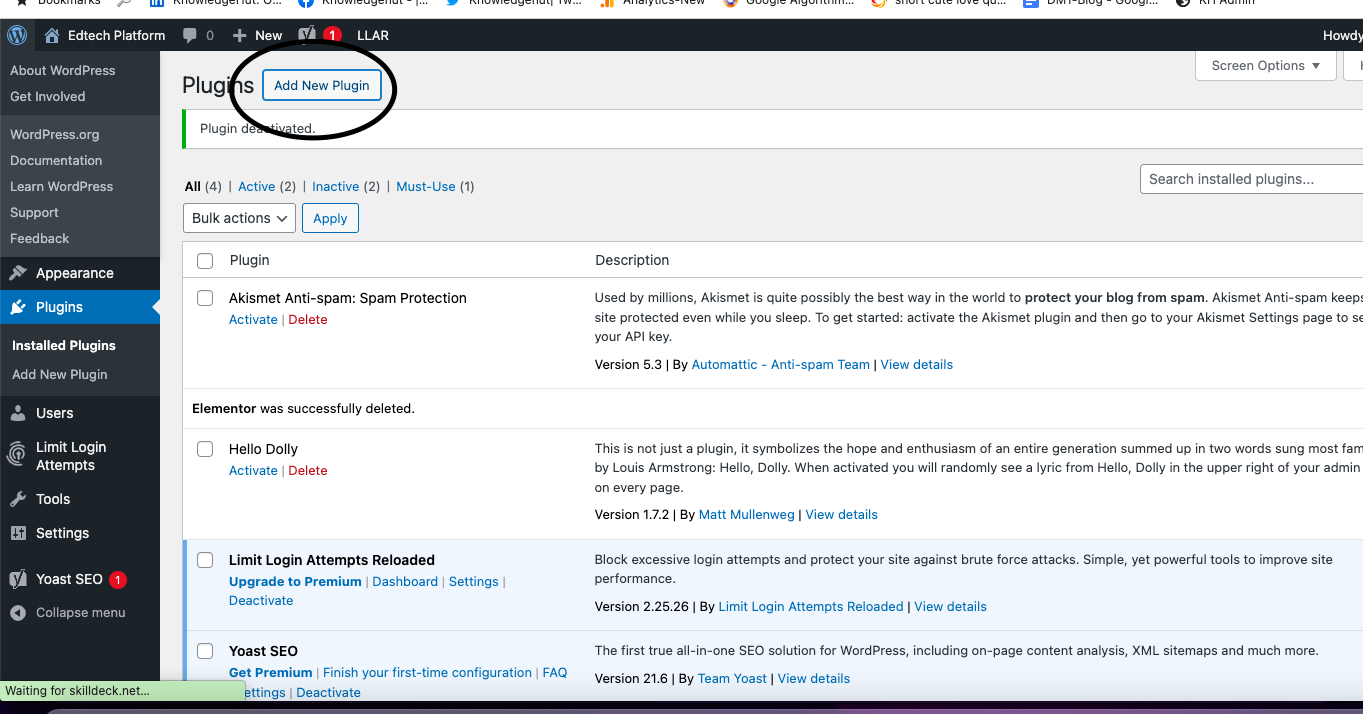Click the Analytics bookmark favicon
The image size is (1363, 714).
click(606, 3)
